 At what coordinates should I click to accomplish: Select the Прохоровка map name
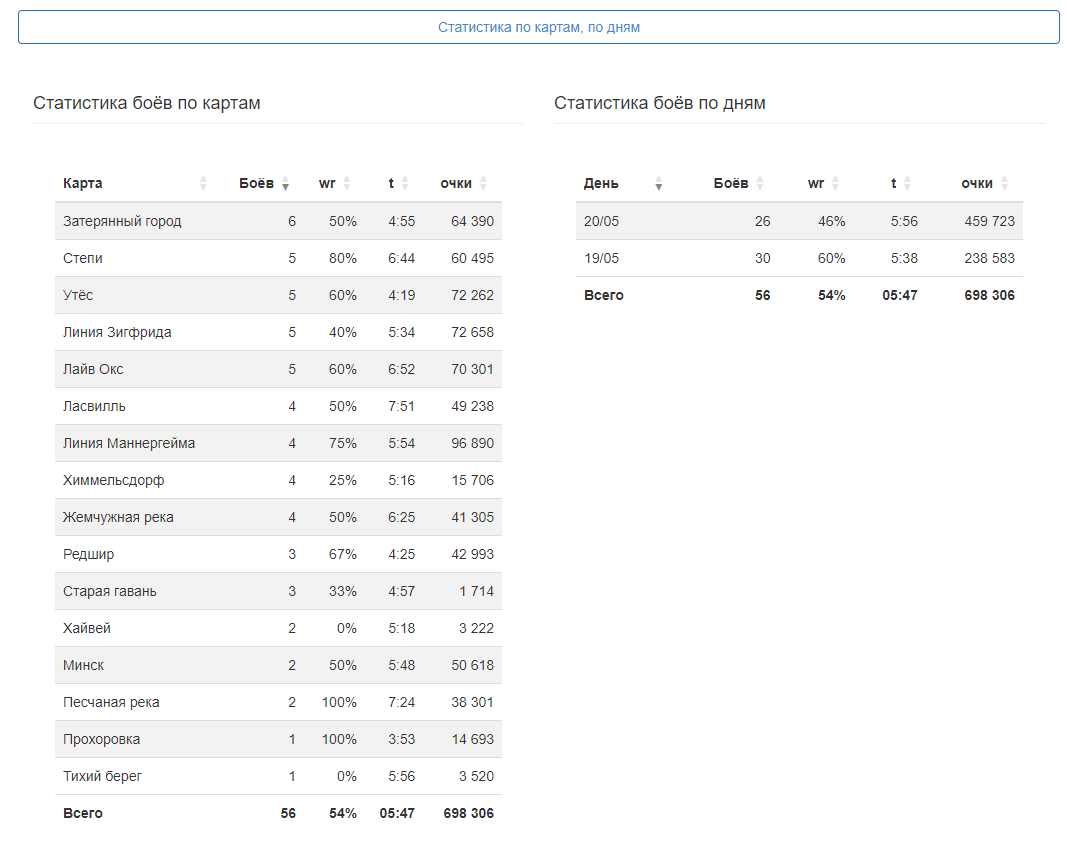coord(101,739)
